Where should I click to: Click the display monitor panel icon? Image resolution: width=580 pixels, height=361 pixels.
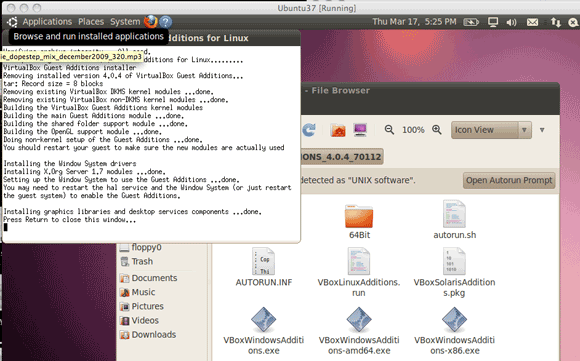pyautogui.click(x=493, y=22)
